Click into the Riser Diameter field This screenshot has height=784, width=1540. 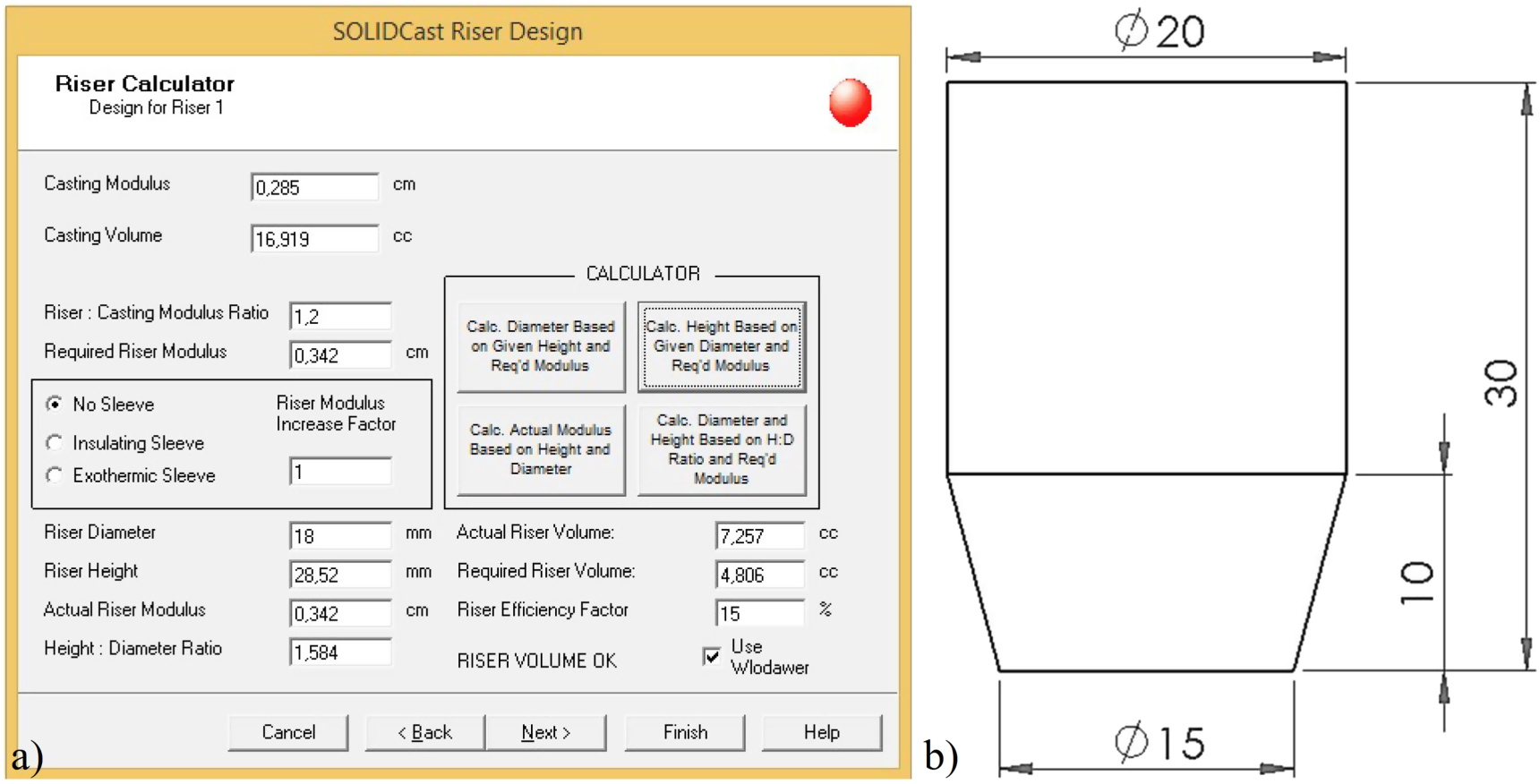(x=340, y=535)
